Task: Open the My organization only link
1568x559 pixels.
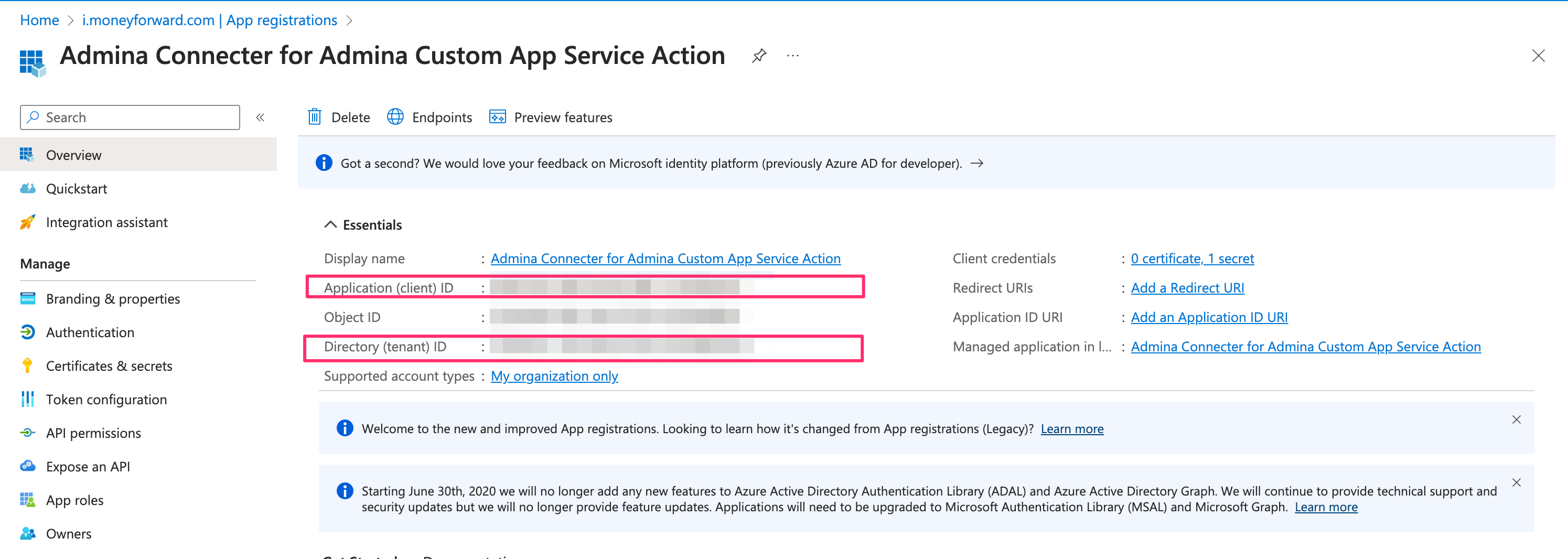Action: [554, 377]
